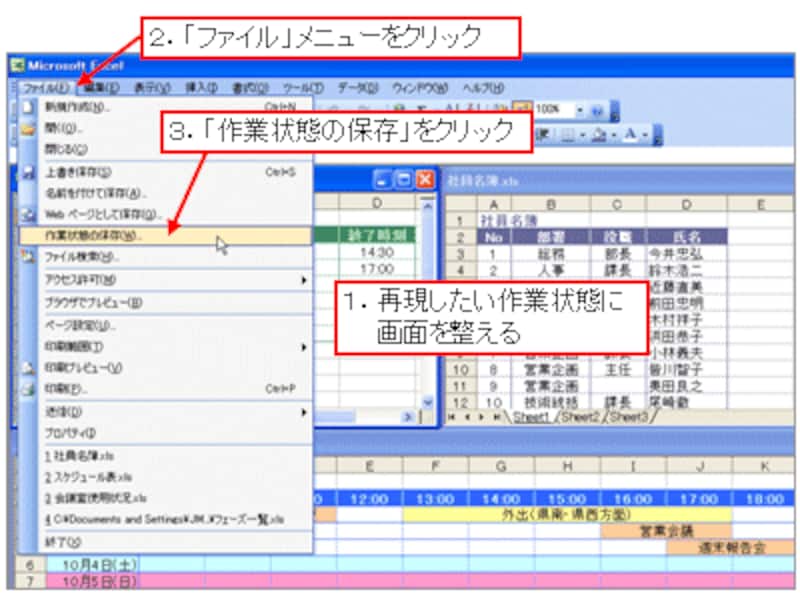The image size is (800, 600).
Task: Select cell 10月4日(土) in row 6
Action: point(93,565)
